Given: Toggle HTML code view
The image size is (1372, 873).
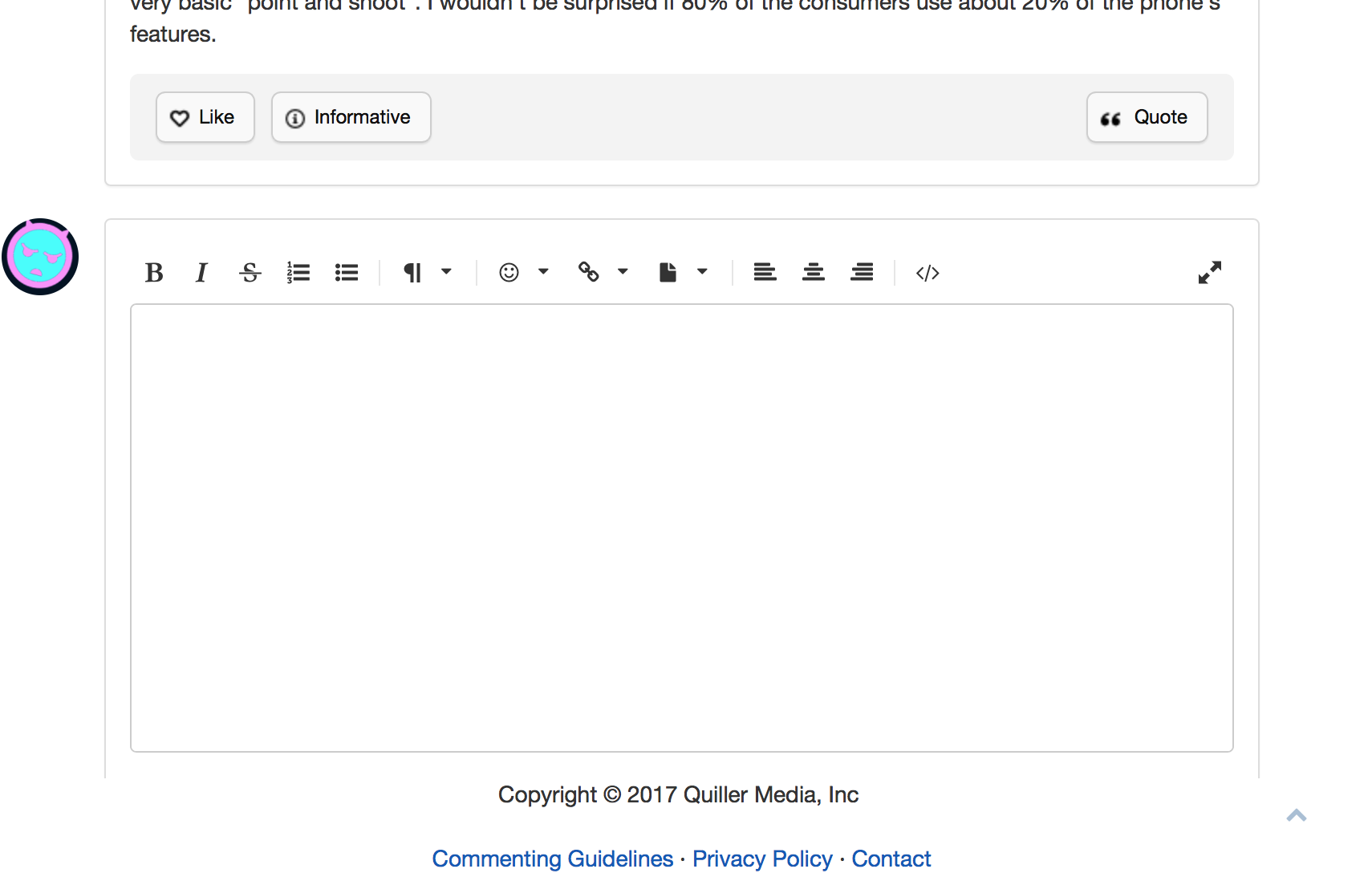Looking at the screenshot, I should [928, 273].
